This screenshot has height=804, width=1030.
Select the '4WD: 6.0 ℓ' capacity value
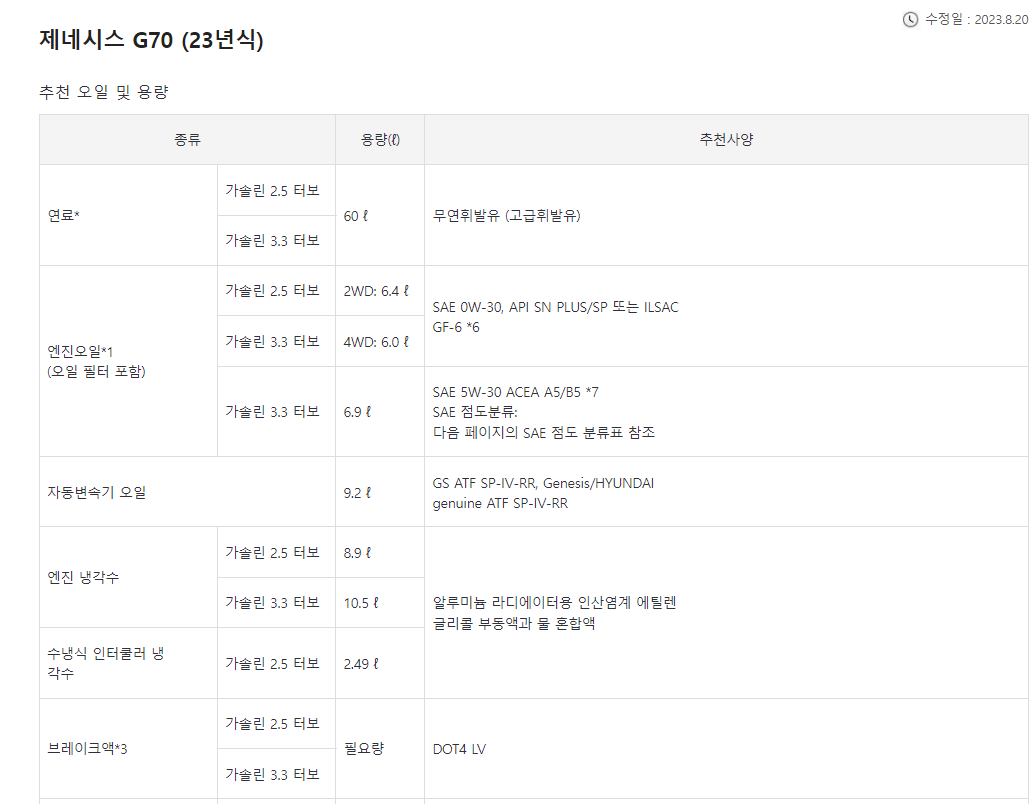(376, 342)
